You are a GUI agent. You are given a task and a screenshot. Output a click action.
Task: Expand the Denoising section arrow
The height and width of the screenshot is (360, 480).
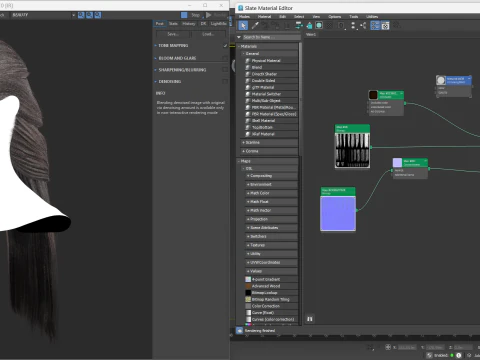(156, 81)
